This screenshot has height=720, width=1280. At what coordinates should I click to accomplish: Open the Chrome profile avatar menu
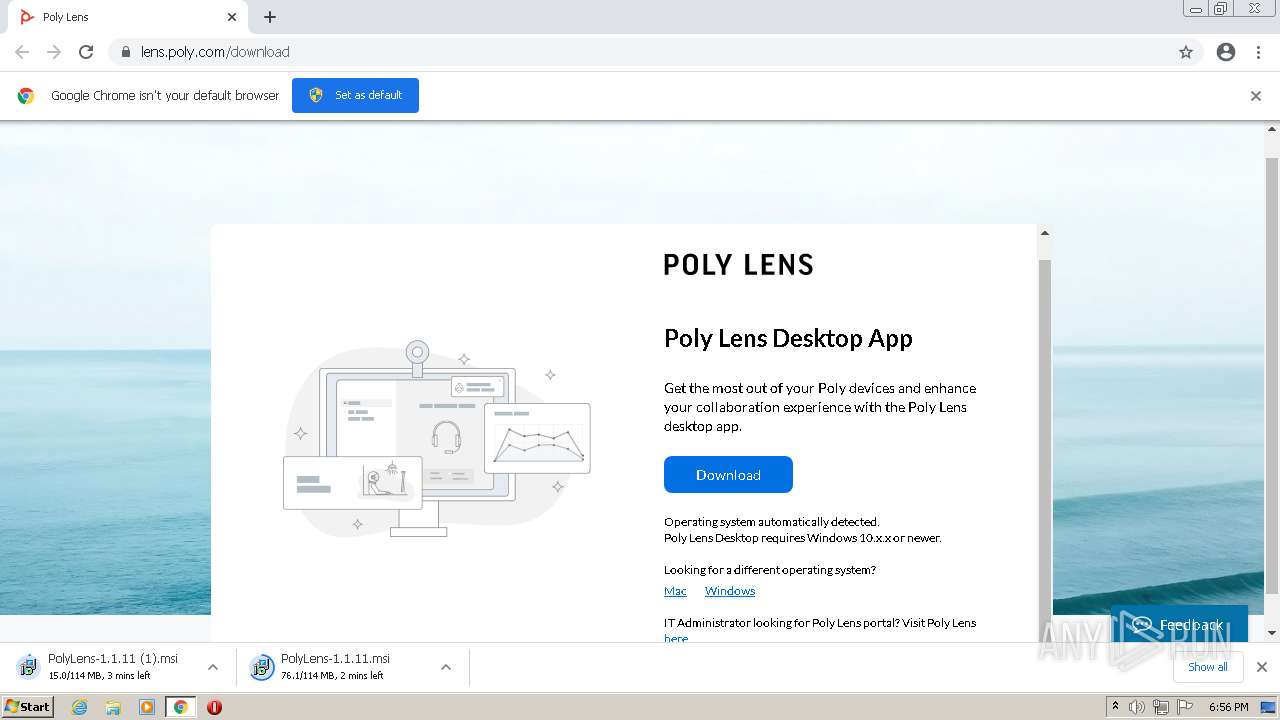pos(1226,52)
